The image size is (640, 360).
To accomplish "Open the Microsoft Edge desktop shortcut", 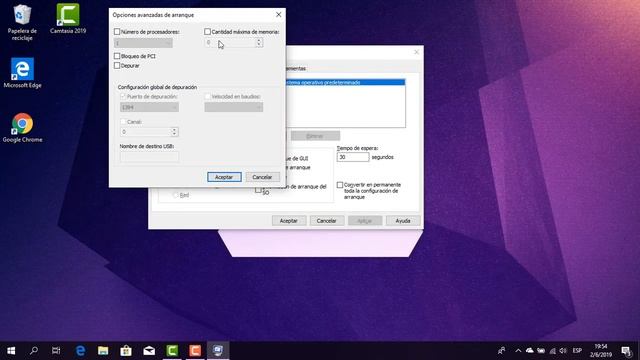I will (22, 73).
